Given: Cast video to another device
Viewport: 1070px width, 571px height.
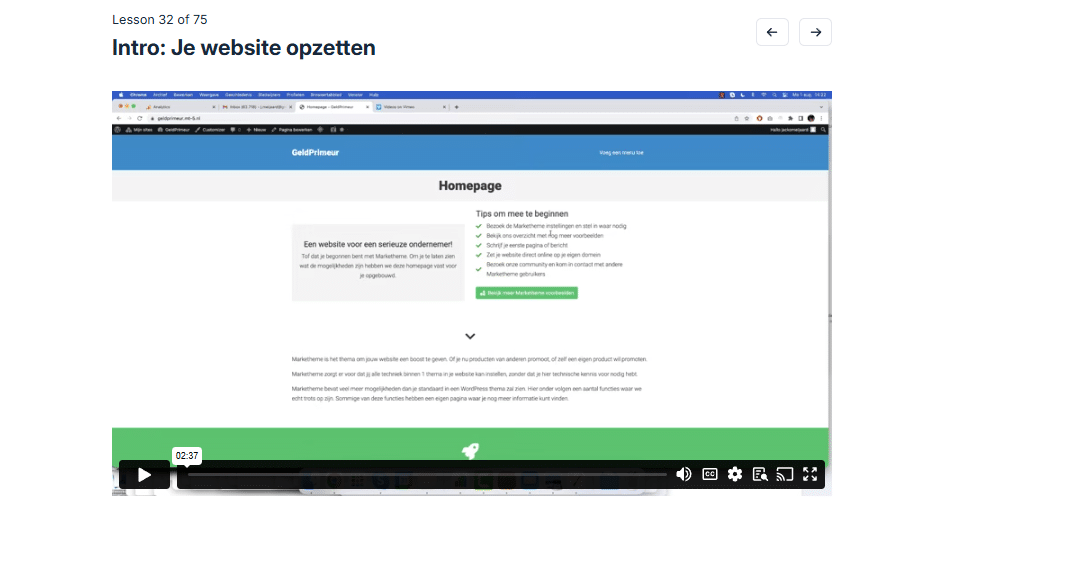Looking at the screenshot, I should 785,474.
